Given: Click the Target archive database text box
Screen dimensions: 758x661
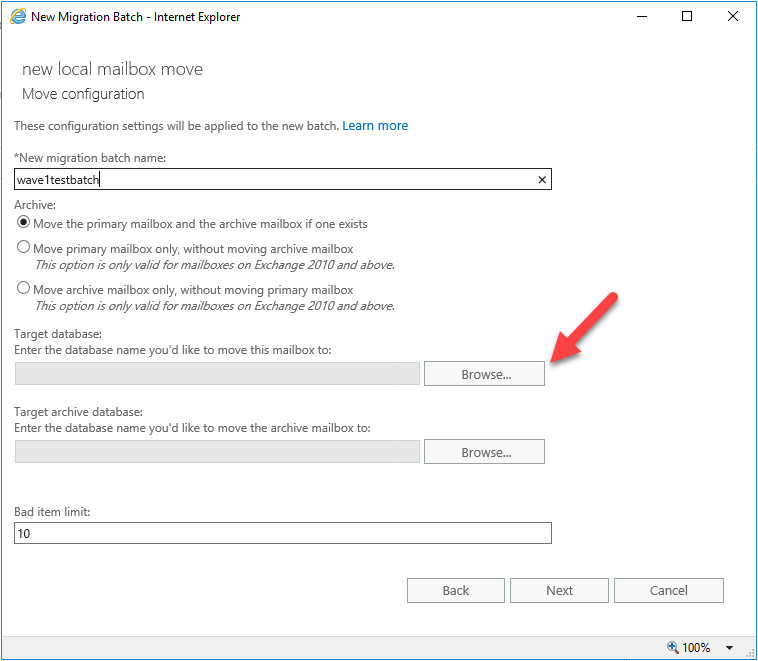Looking at the screenshot, I should click(x=217, y=452).
